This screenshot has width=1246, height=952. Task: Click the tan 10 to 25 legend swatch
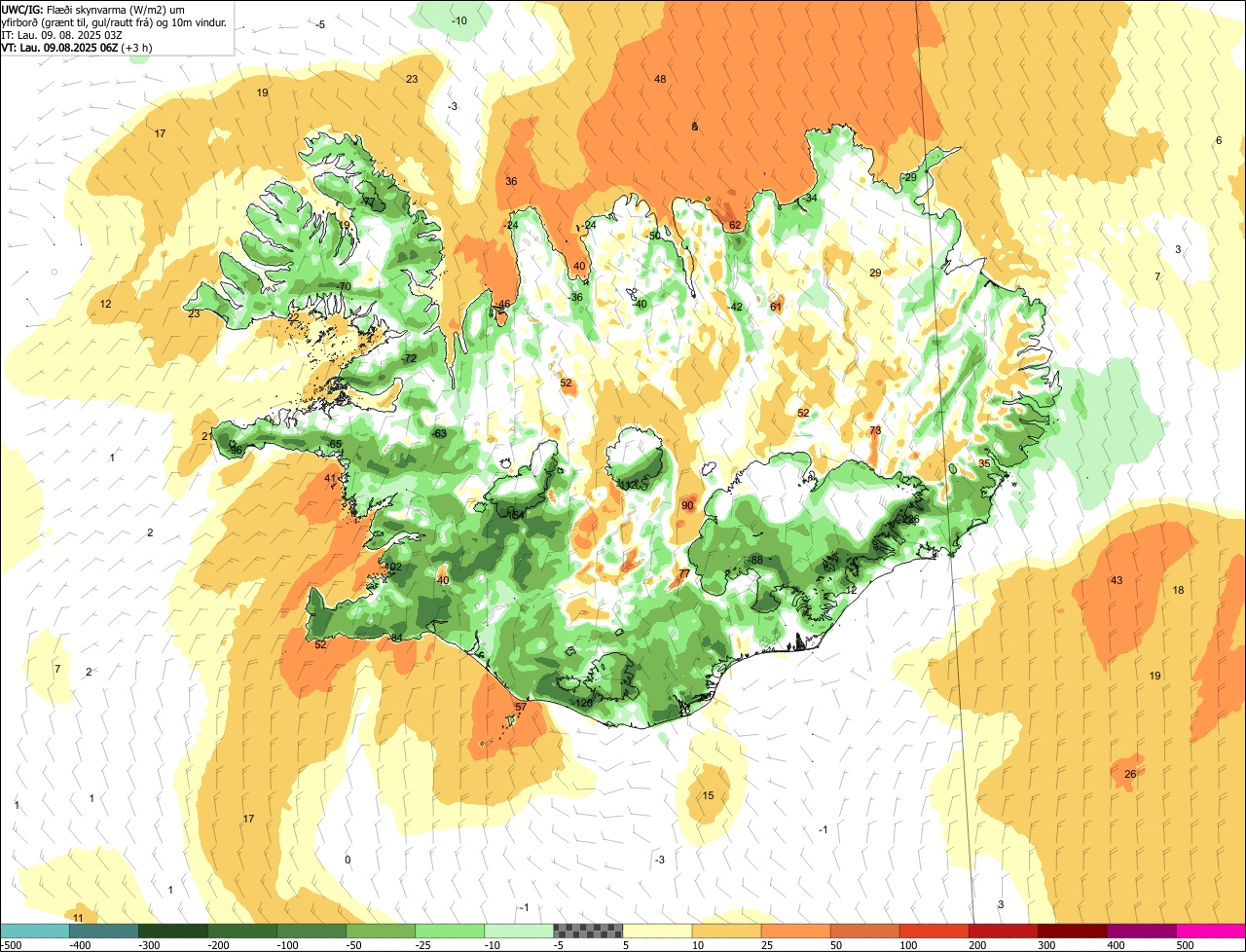(x=727, y=931)
